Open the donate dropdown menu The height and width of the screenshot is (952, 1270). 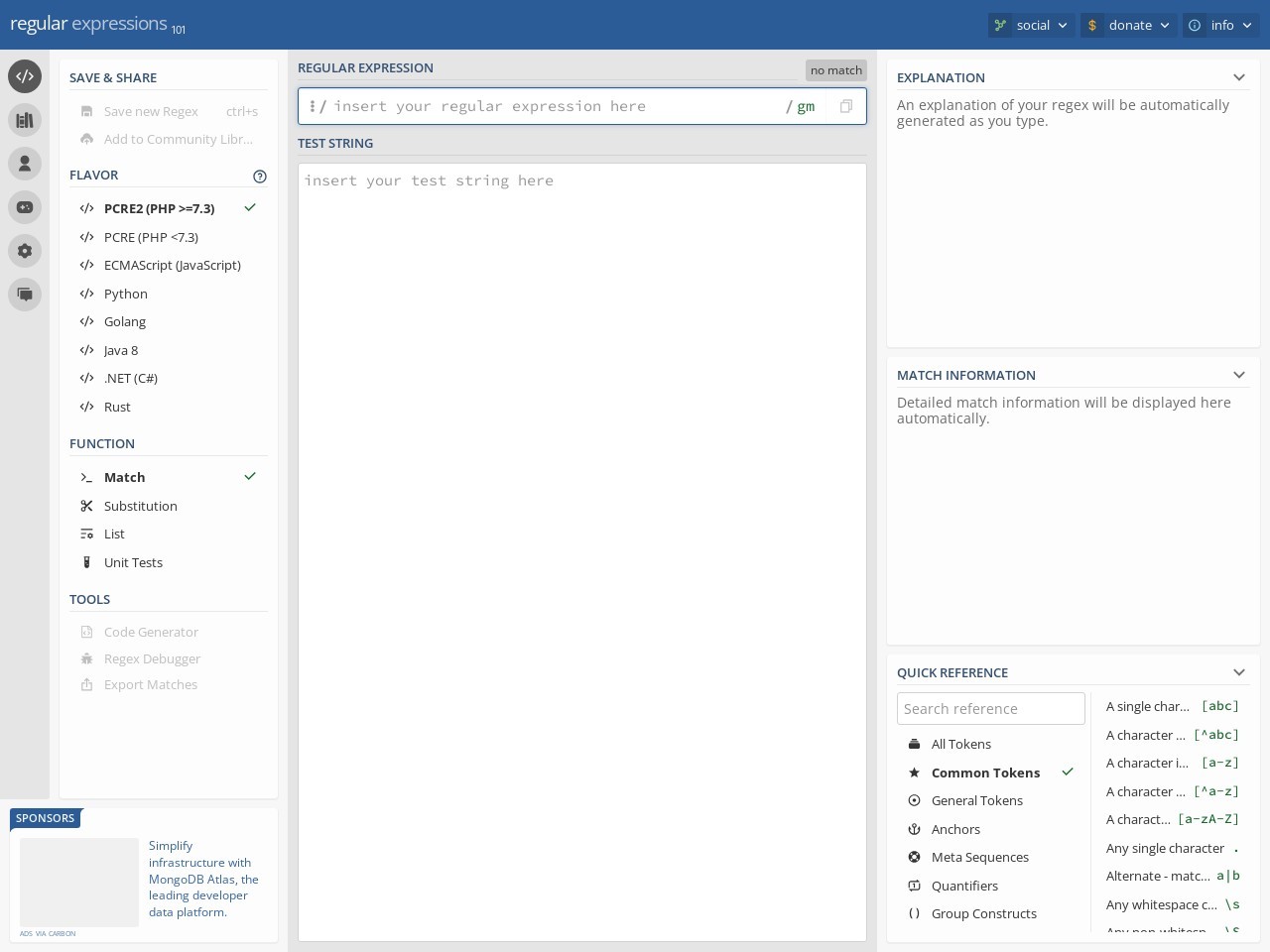[x=1128, y=25]
